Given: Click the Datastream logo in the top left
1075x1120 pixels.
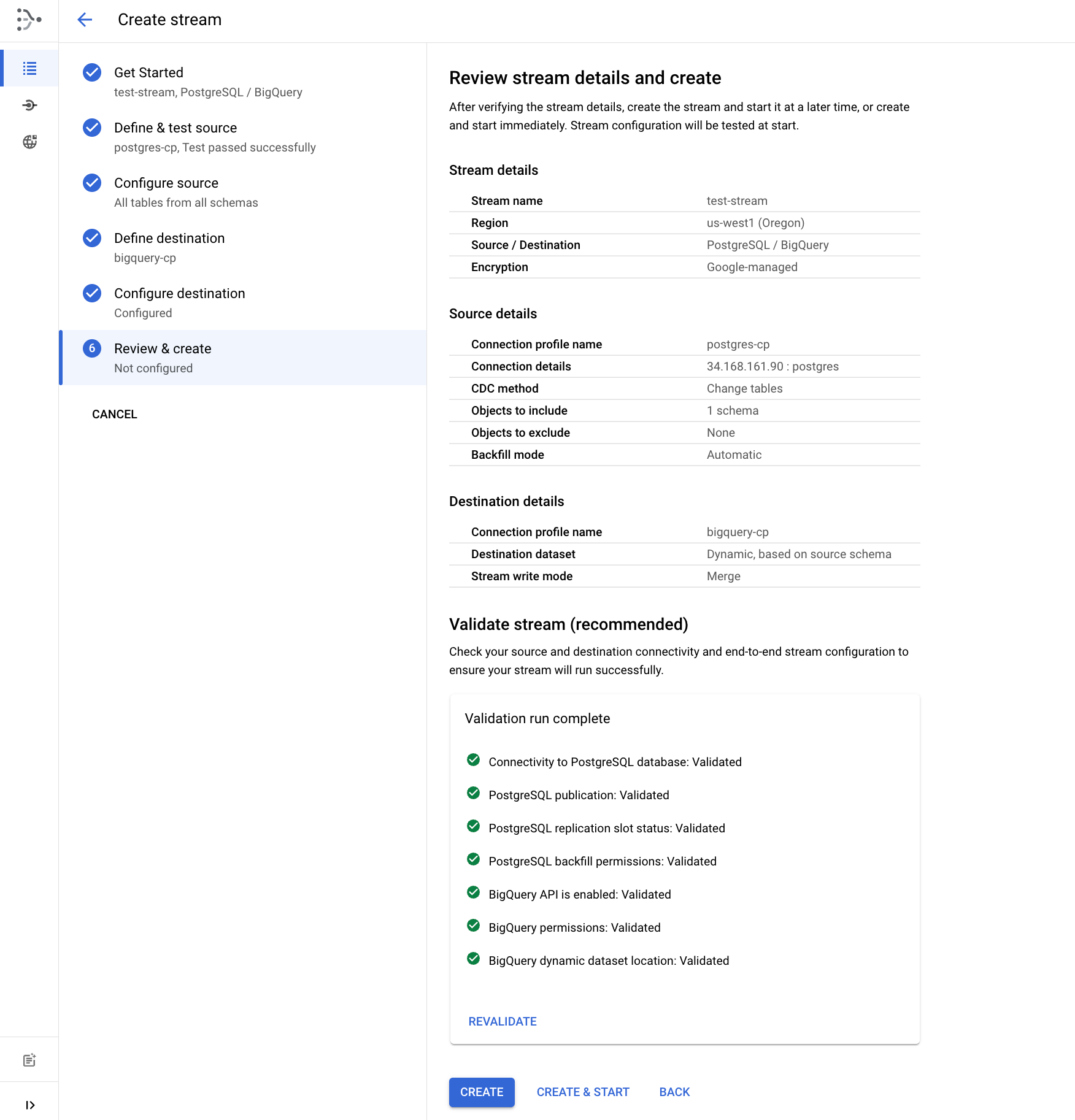Looking at the screenshot, I should (x=29, y=20).
